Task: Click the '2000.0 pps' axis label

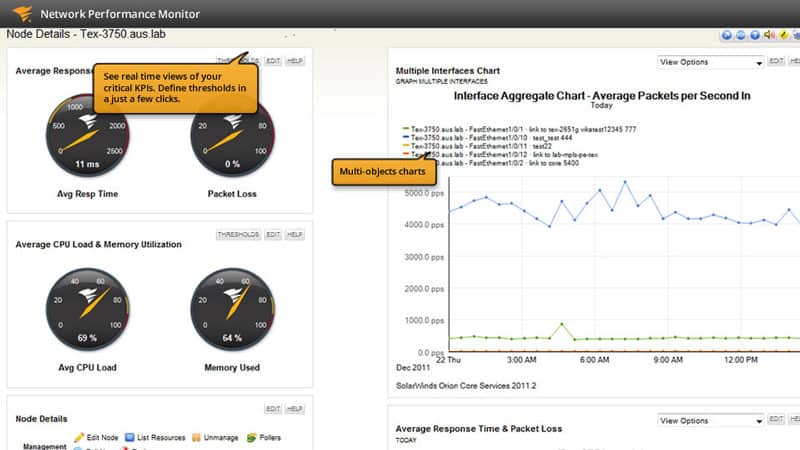Action: [x=424, y=289]
